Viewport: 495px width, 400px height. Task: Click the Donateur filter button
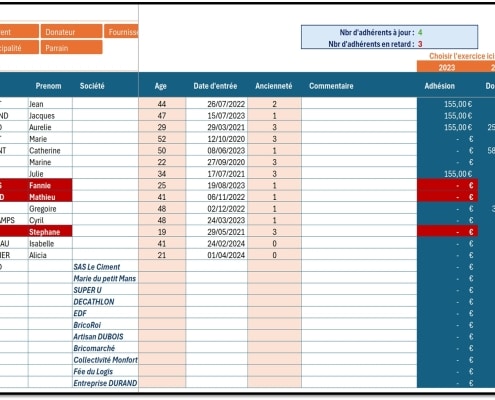[71, 32]
